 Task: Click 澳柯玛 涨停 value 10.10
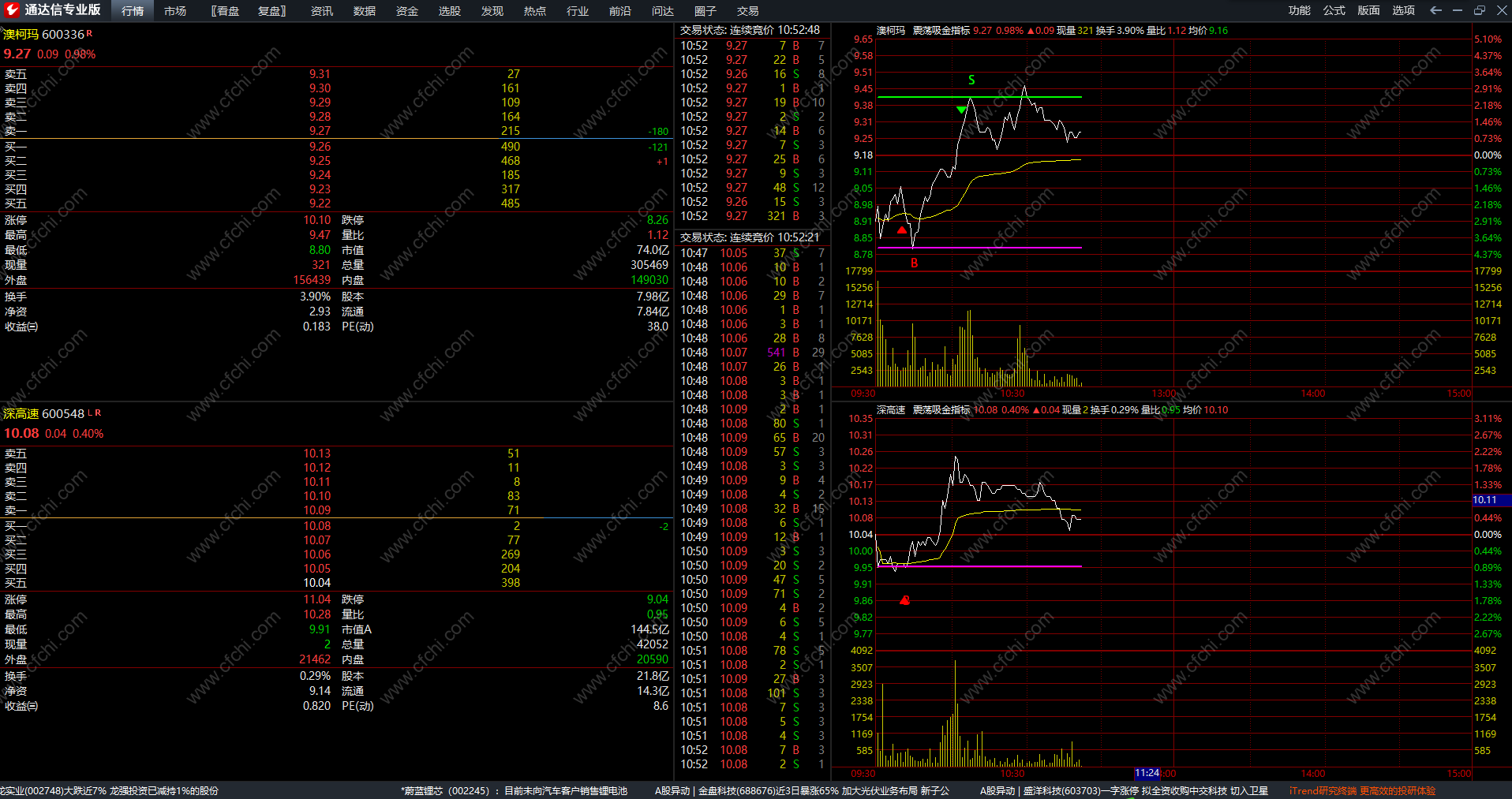coord(317,220)
